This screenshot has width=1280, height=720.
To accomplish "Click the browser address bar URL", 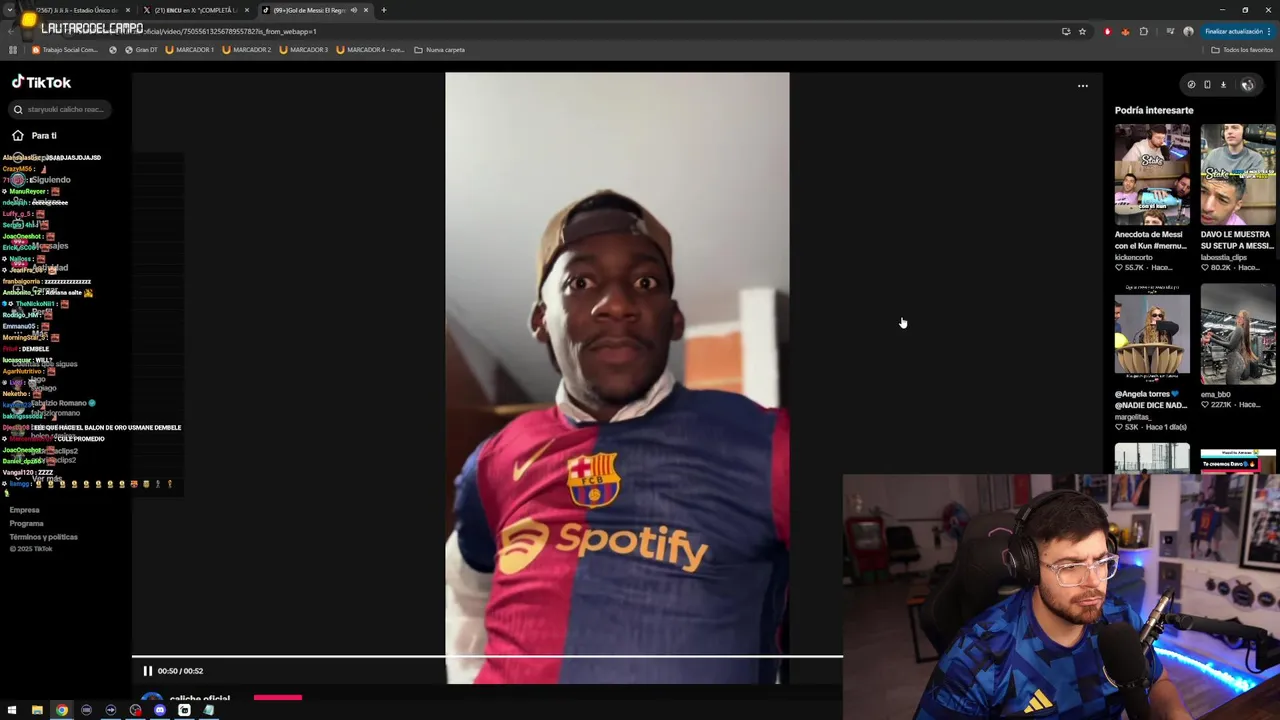I will coord(230,31).
